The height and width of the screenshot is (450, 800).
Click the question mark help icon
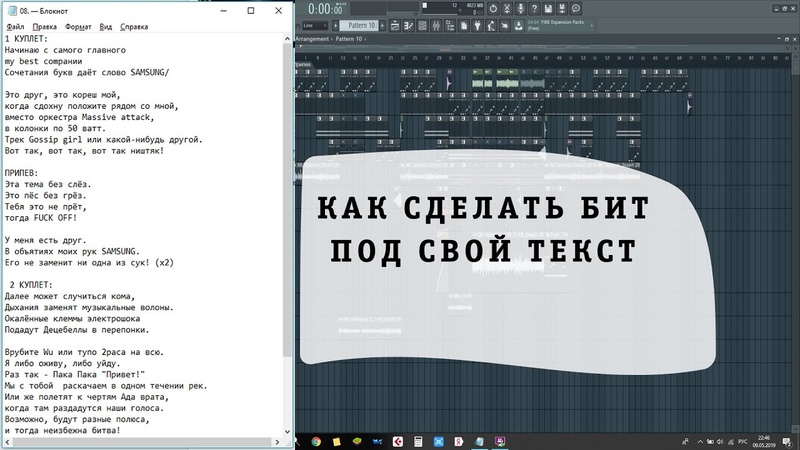point(534,8)
